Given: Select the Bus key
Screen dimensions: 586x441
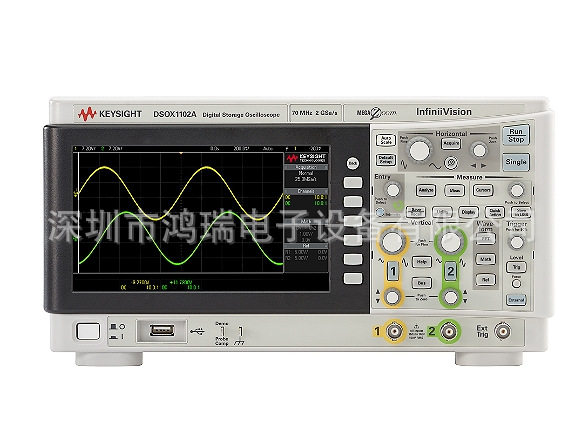Looking at the screenshot, I should [x=422, y=283].
